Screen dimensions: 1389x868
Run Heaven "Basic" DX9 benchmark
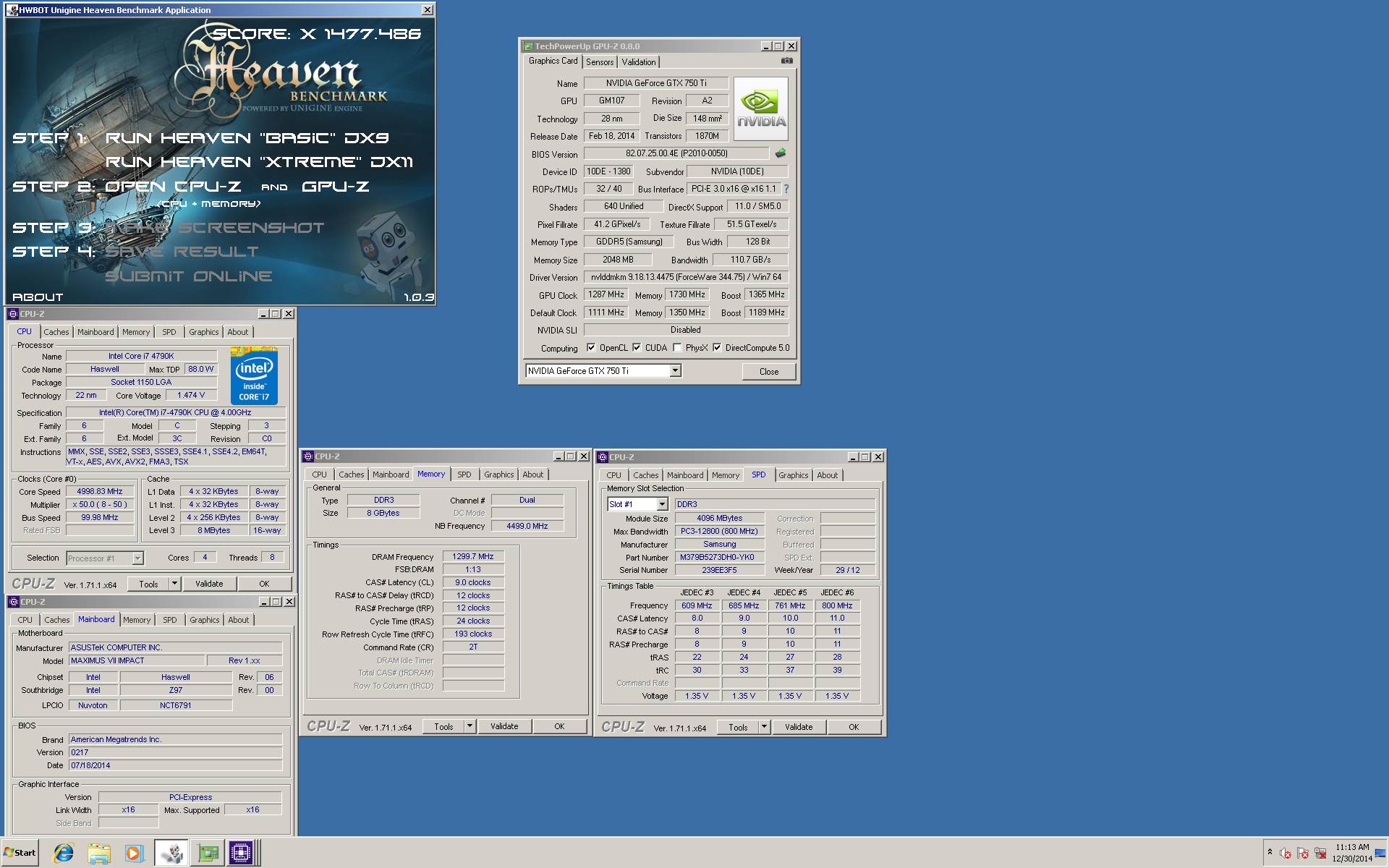(247, 137)
